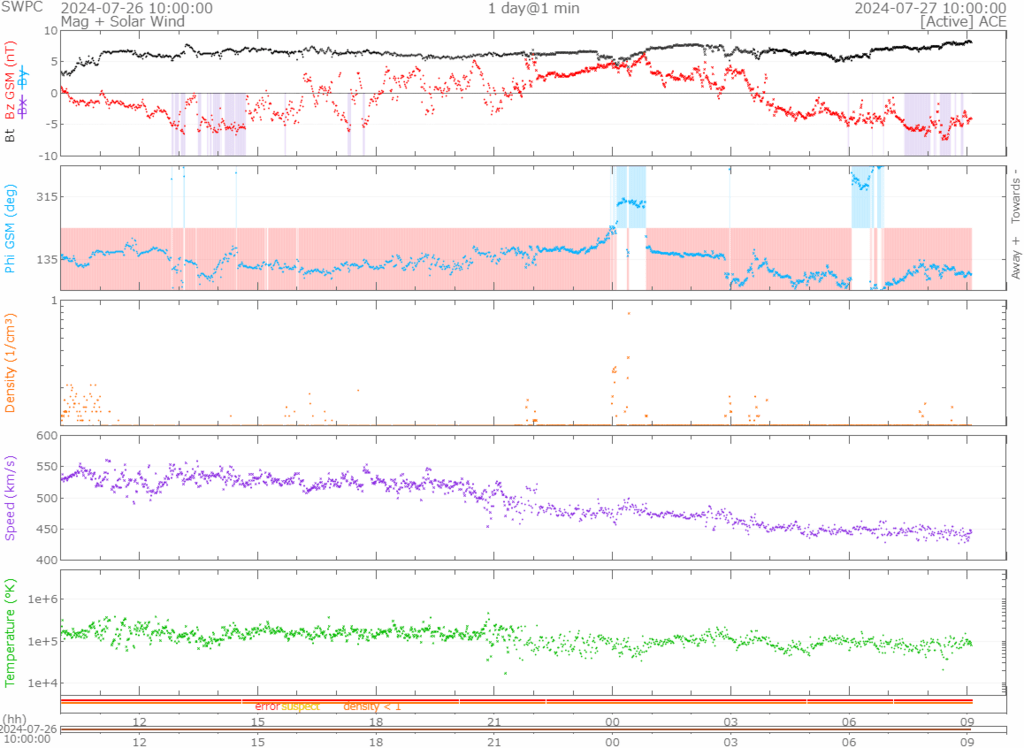Click the 00 hour tick on the time axis

click(x=612, y=721)
